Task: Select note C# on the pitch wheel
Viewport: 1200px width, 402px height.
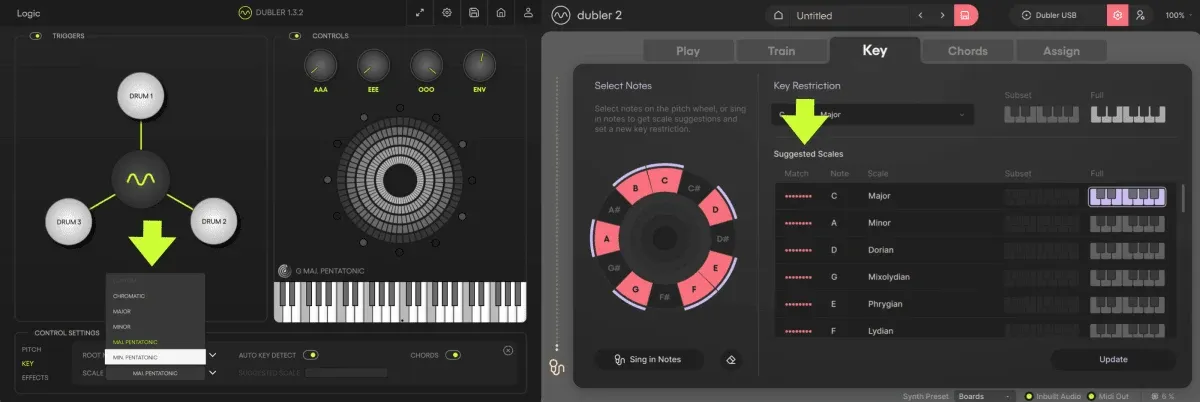Action: pos(693,188)
